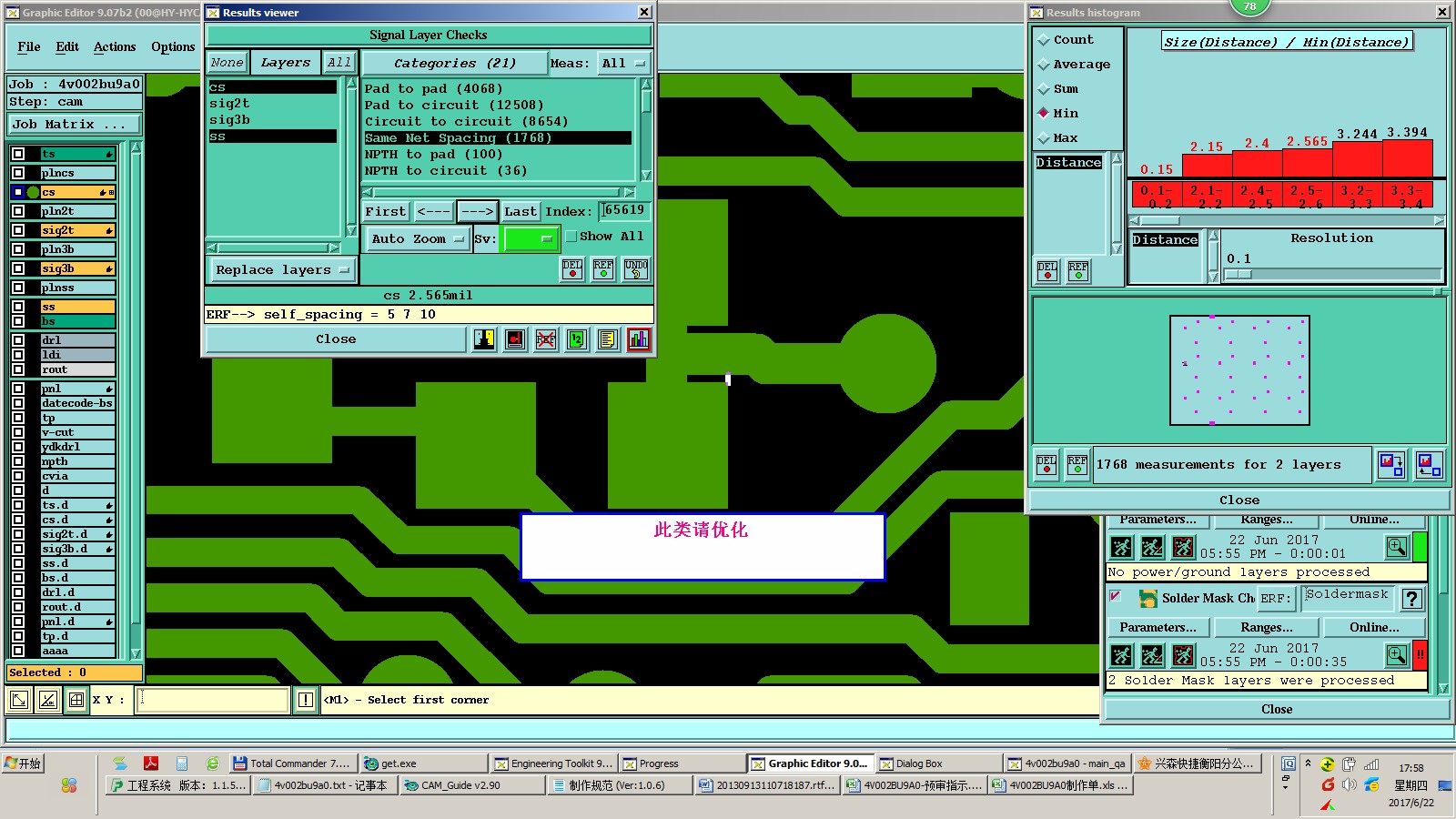Close the Results viewer via Close button
Viewport: 1456px width, 819px height.
[336, 339]
